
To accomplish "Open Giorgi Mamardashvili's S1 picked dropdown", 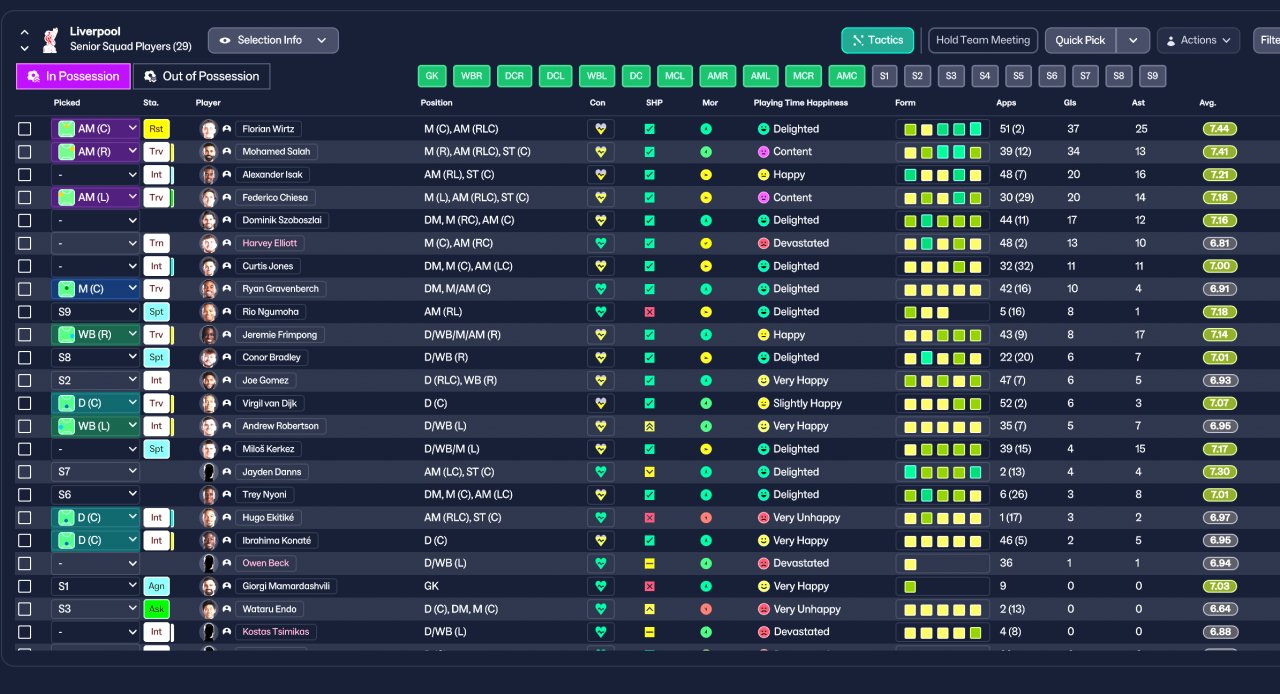I will 96,586.
